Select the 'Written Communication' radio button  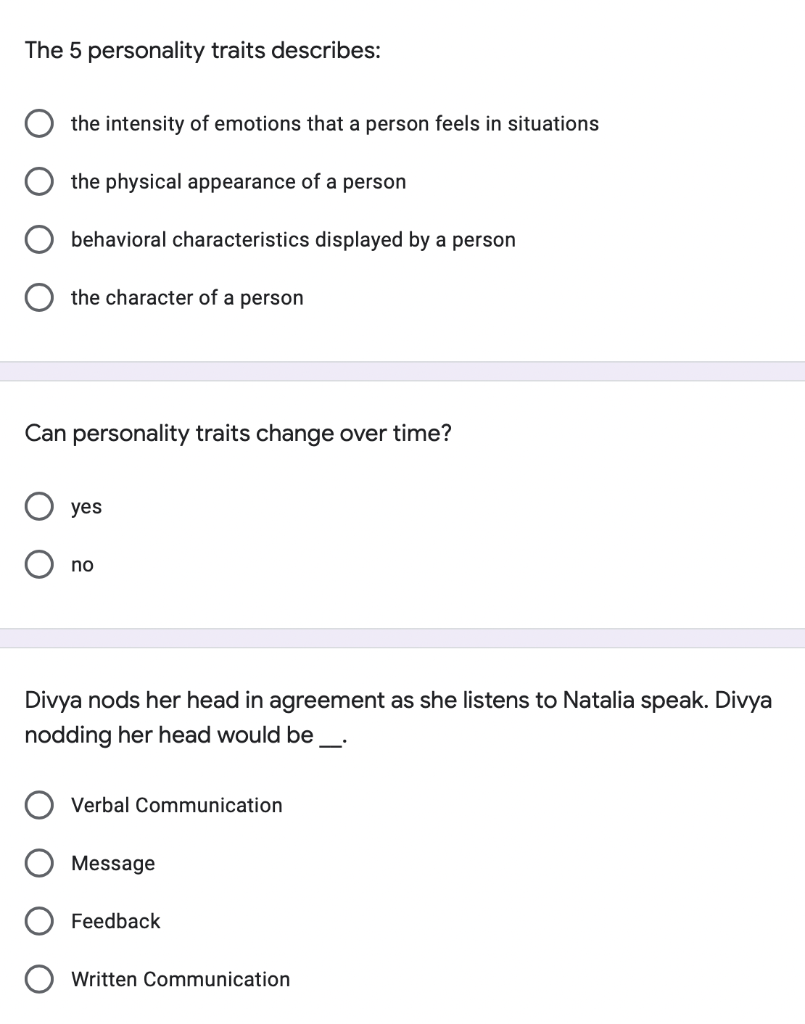[40, 979]
